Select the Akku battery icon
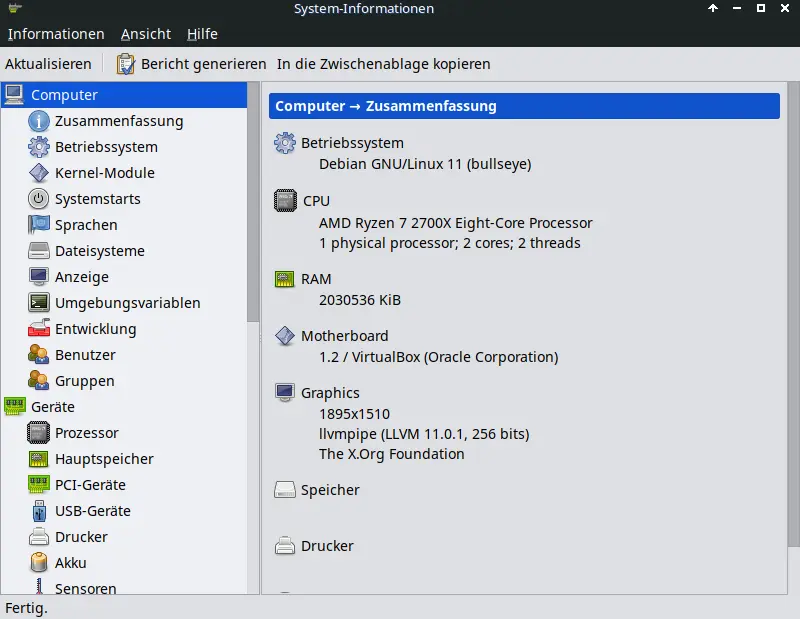Image resolution: width=800 pixels, height=619 pixels. click(x=38, y=563)
